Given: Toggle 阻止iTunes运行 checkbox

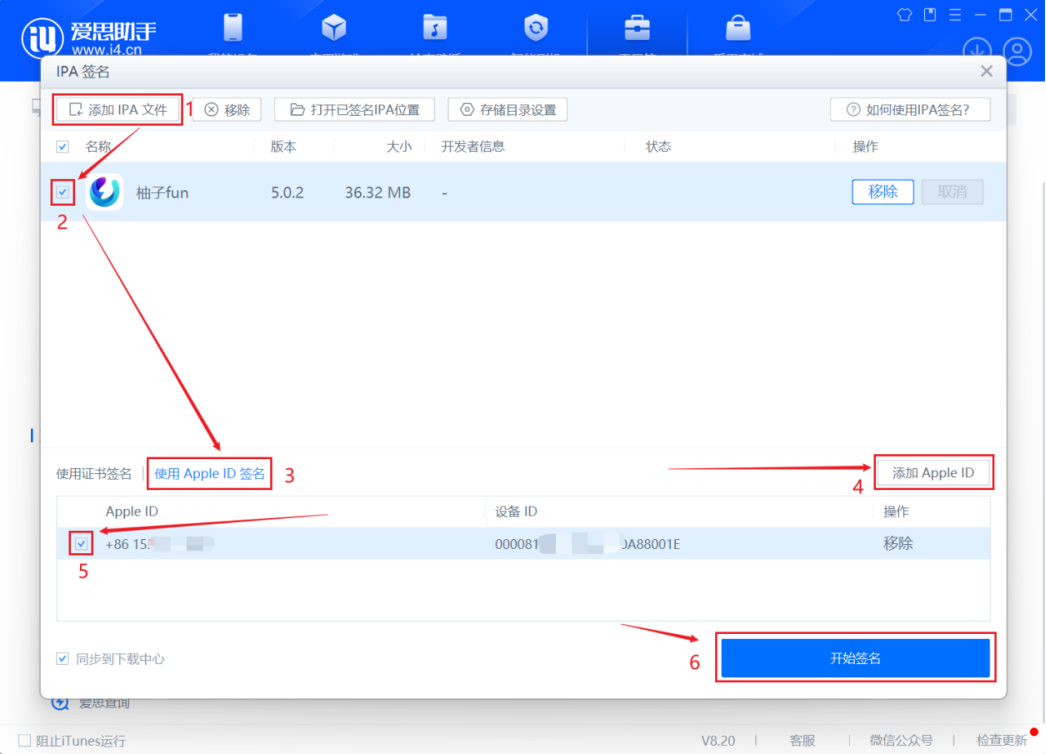Looking at the screenshot, I should click(x=25, y=741).
